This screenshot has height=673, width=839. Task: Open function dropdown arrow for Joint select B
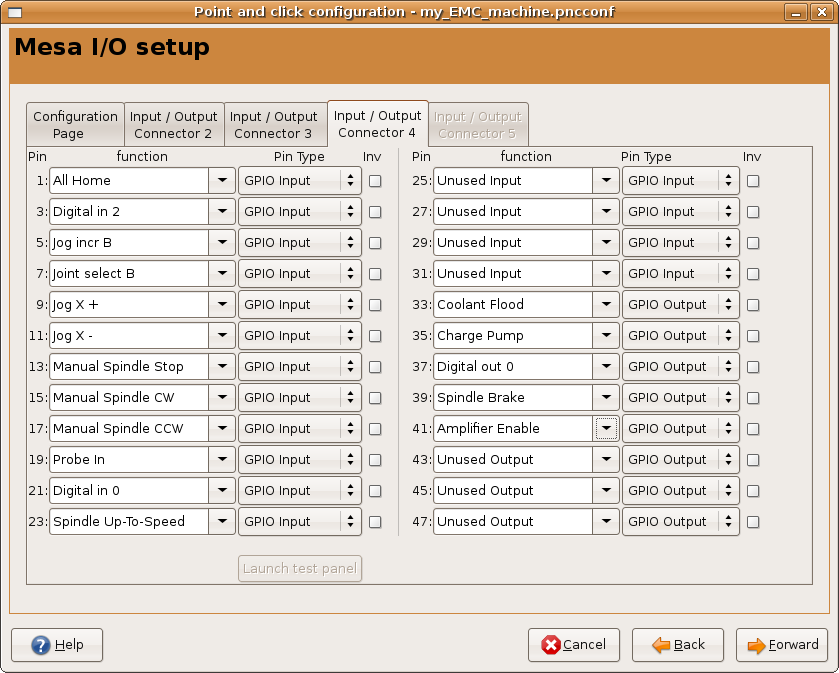coord(222,273)
